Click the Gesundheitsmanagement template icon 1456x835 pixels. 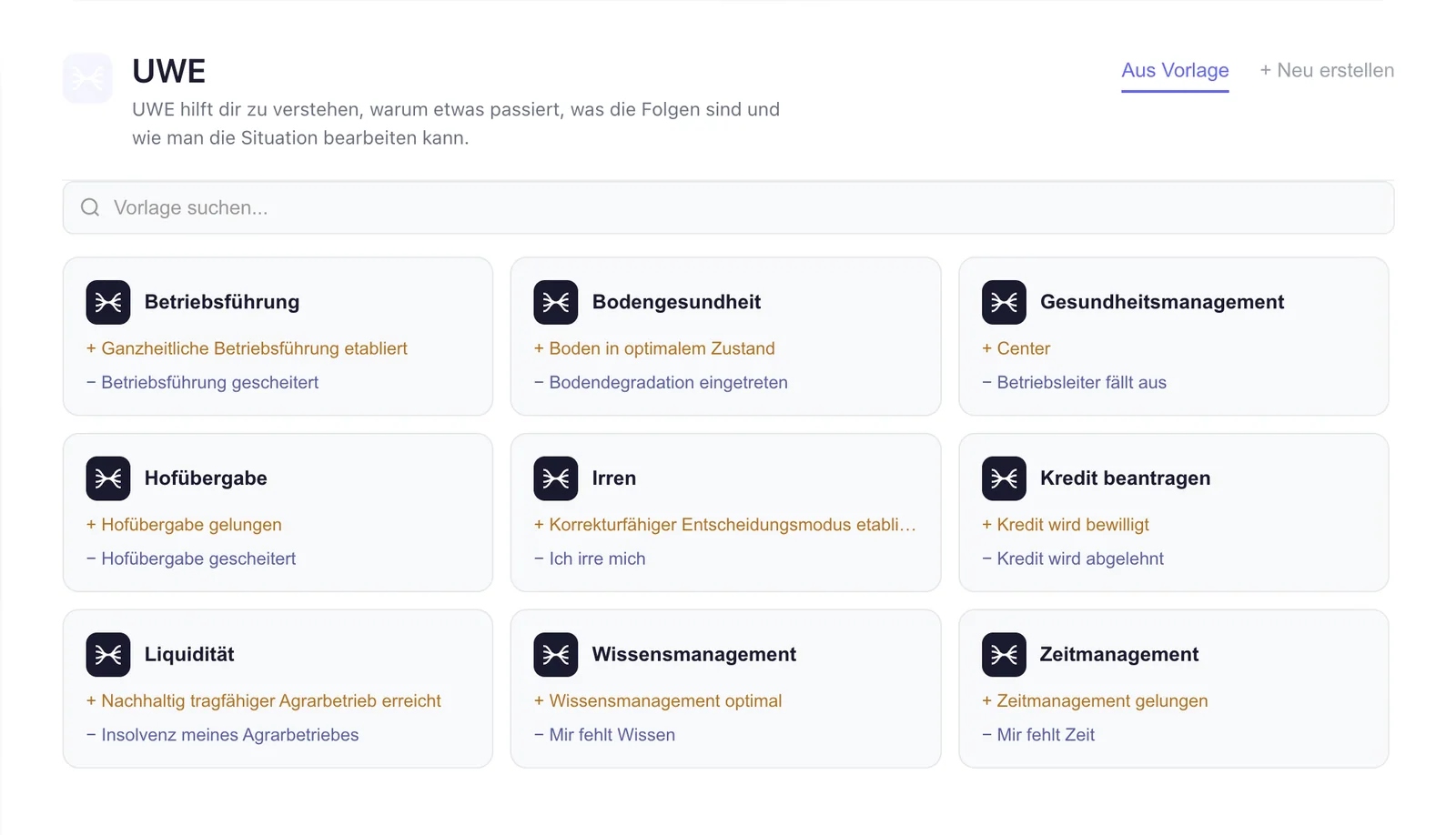pos(1004,302)
